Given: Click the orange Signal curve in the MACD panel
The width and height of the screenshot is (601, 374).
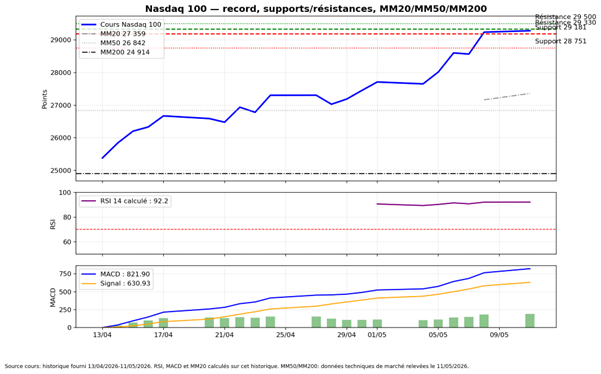Looking at the screenshot, I should tap(316, 306).
